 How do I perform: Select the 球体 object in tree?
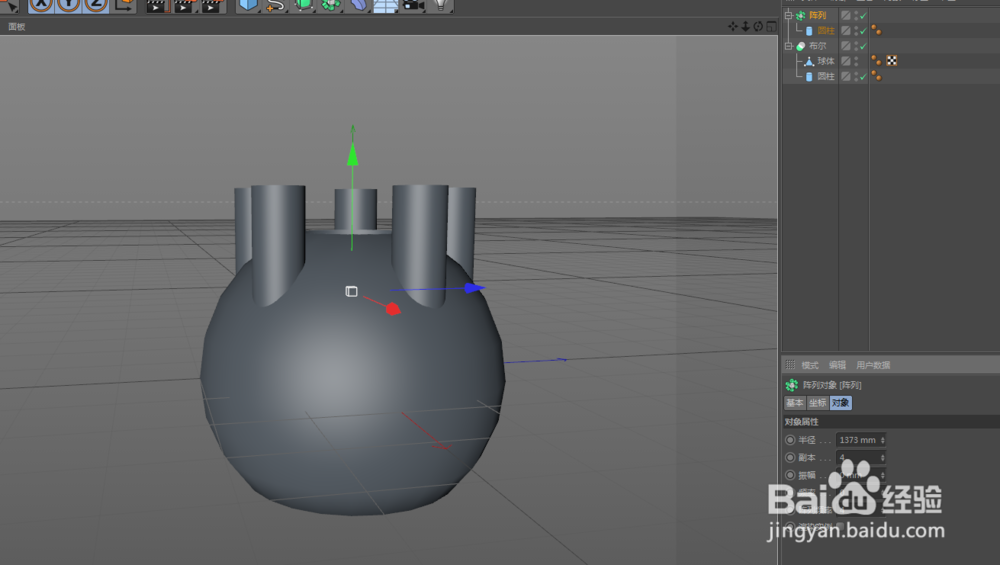click(826, 61)
